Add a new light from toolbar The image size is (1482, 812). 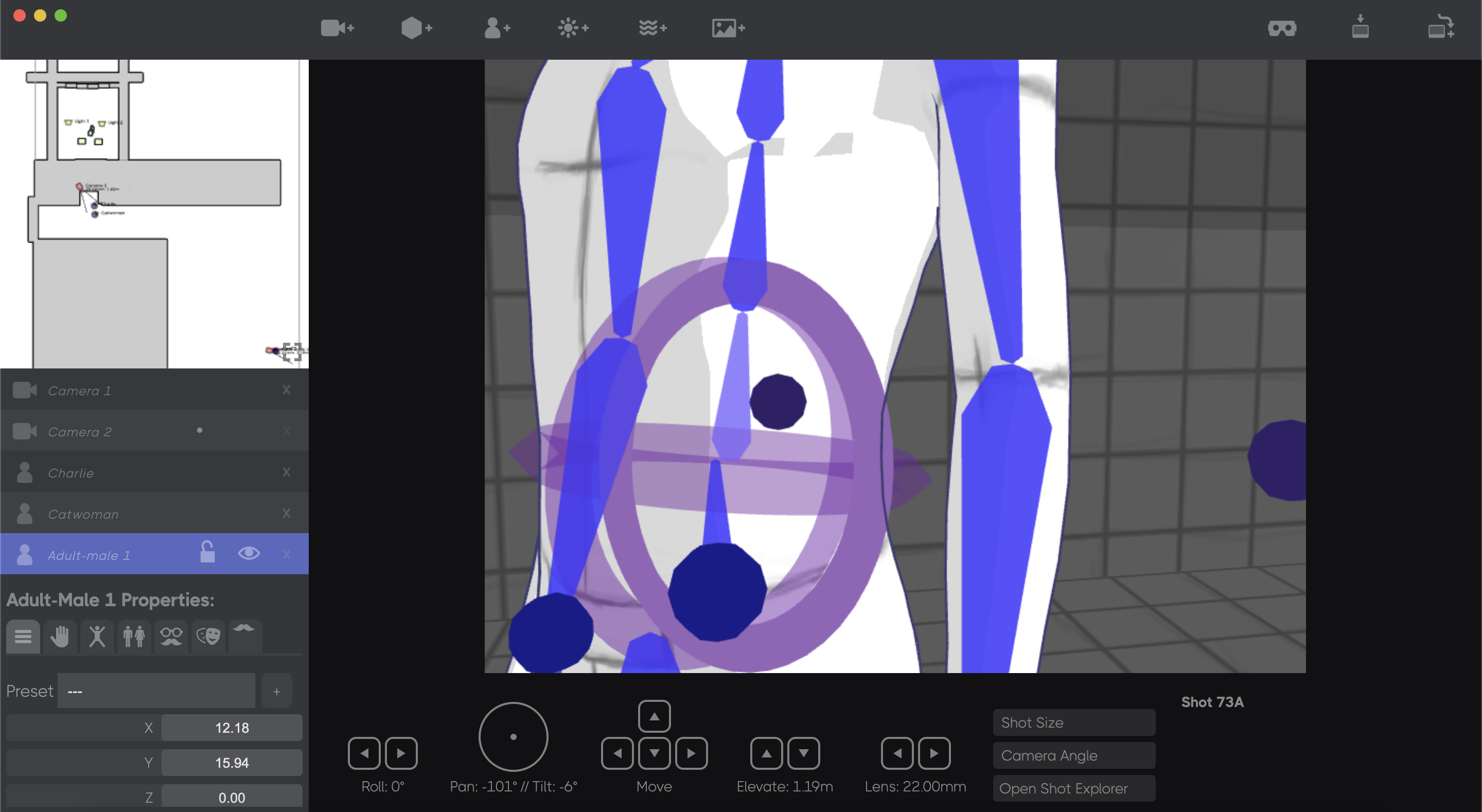[573, 28]
